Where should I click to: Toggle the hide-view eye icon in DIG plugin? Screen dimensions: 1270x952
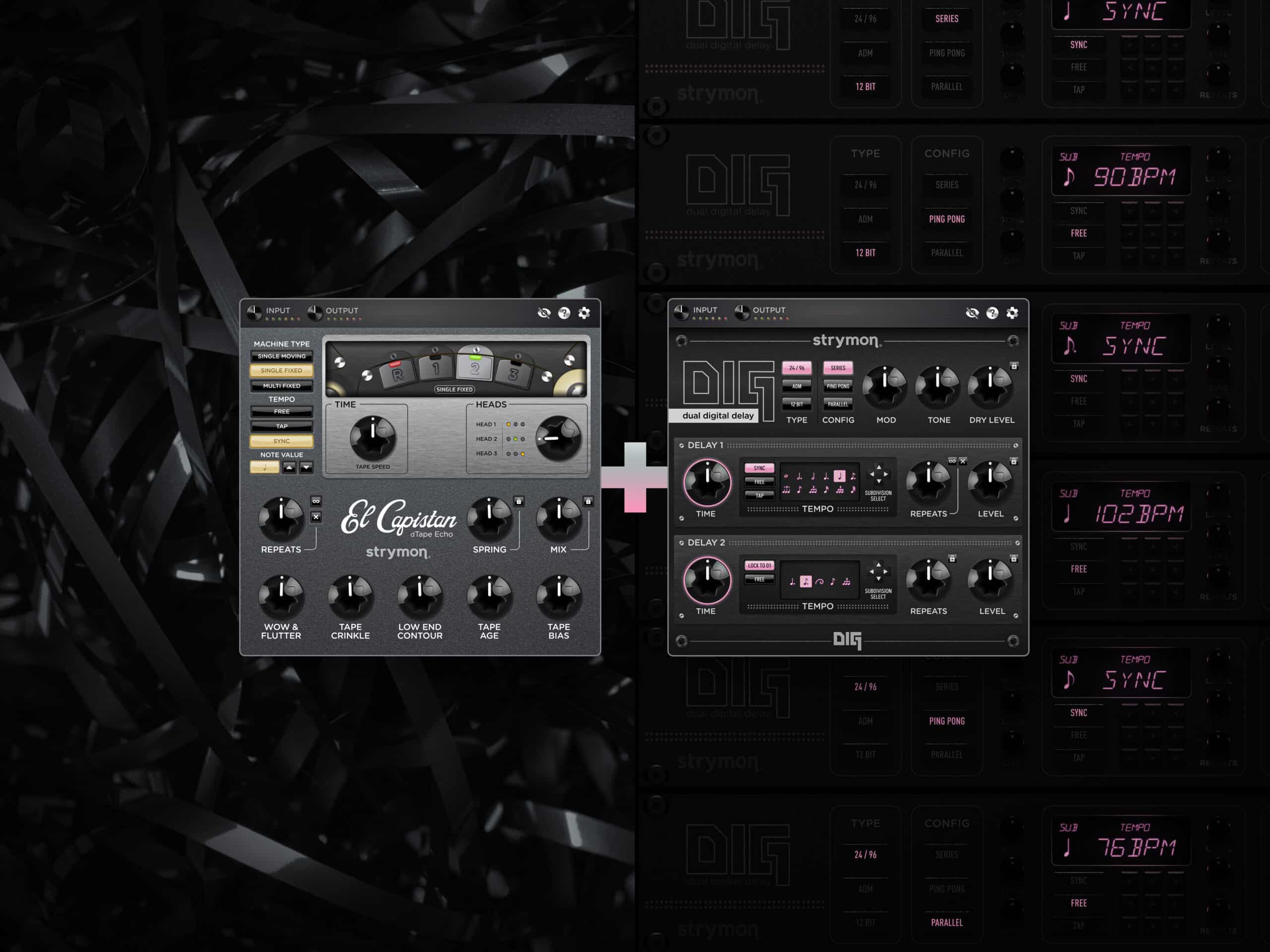coord(972,313)
